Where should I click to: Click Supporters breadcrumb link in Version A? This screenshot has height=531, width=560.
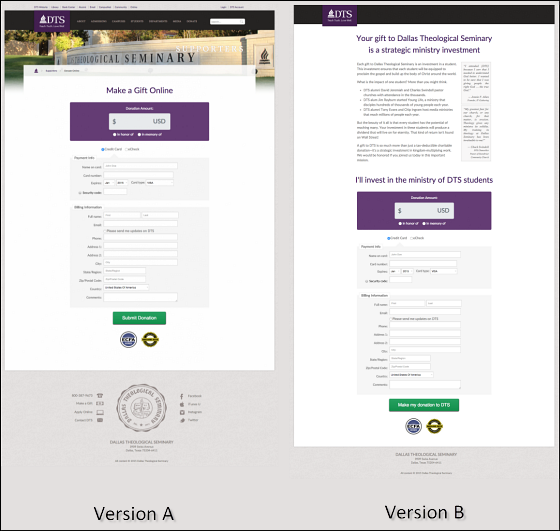click(x=51, y=71)
